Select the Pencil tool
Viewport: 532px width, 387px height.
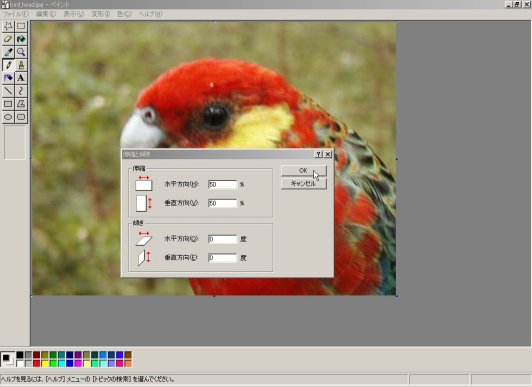coord(8,65)
